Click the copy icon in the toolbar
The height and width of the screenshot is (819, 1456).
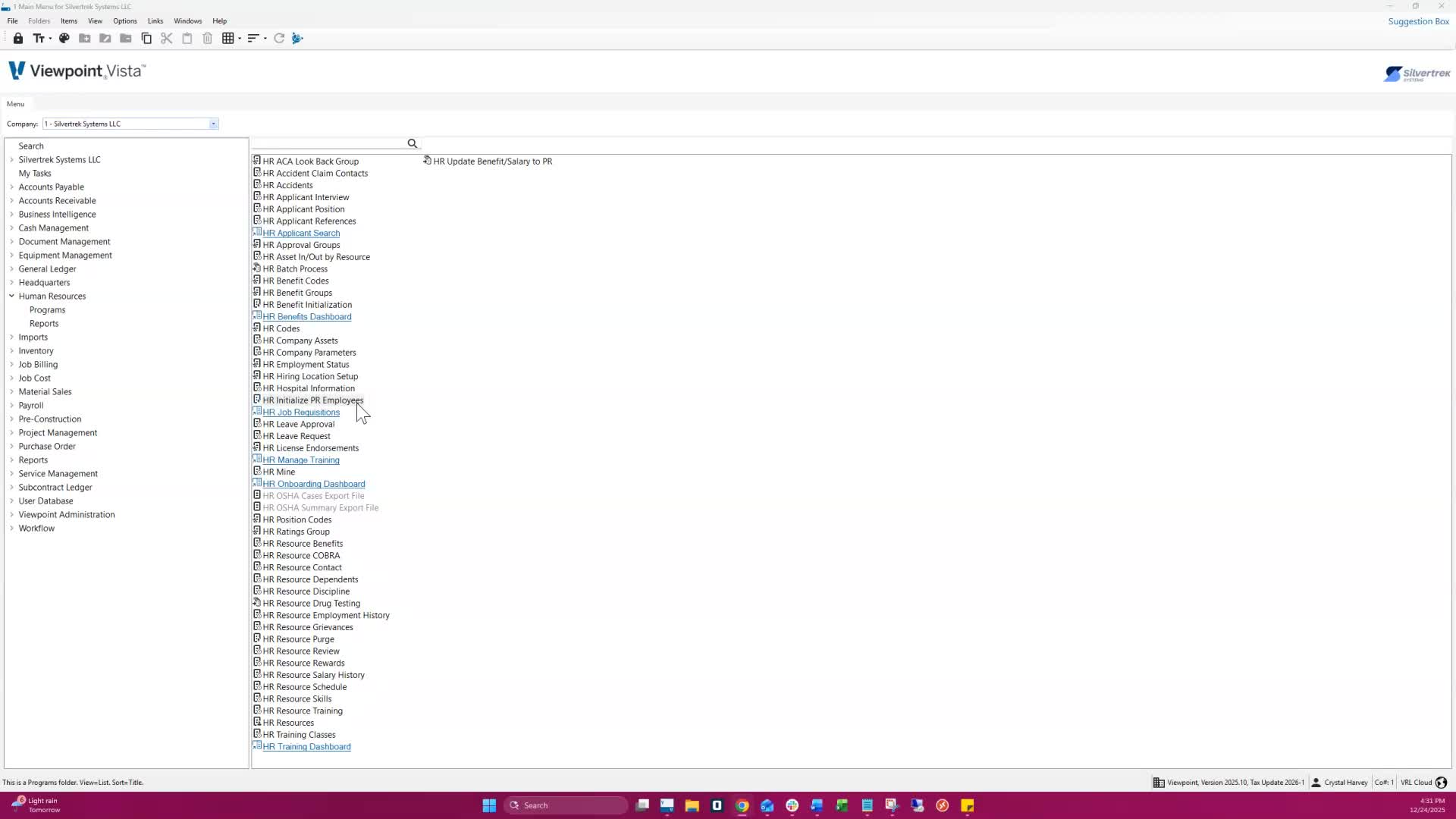click(x=146, y=38)
